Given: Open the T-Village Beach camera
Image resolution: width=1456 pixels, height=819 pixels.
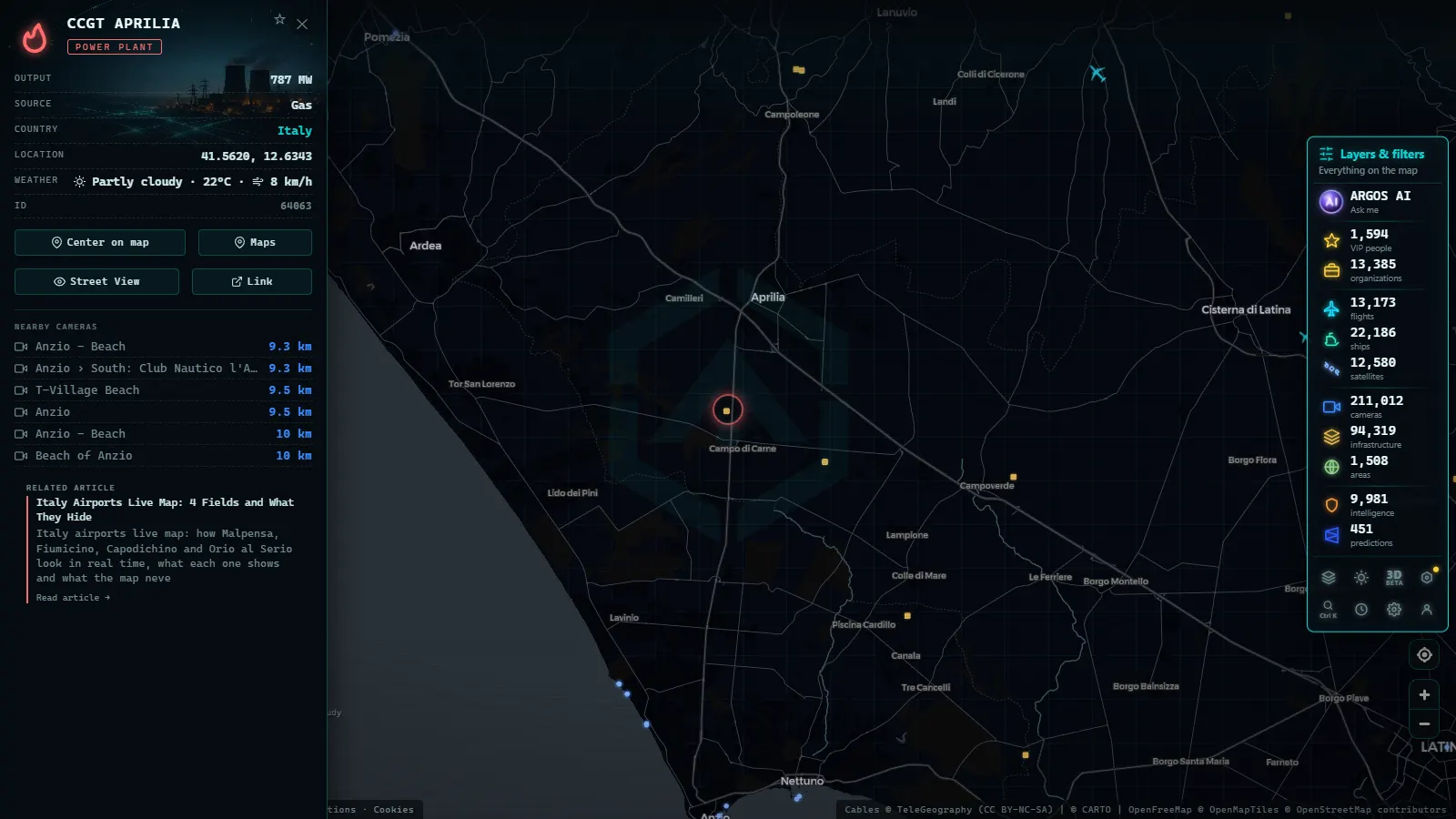Looking at the screenshot, I should (x=163, y=390).
